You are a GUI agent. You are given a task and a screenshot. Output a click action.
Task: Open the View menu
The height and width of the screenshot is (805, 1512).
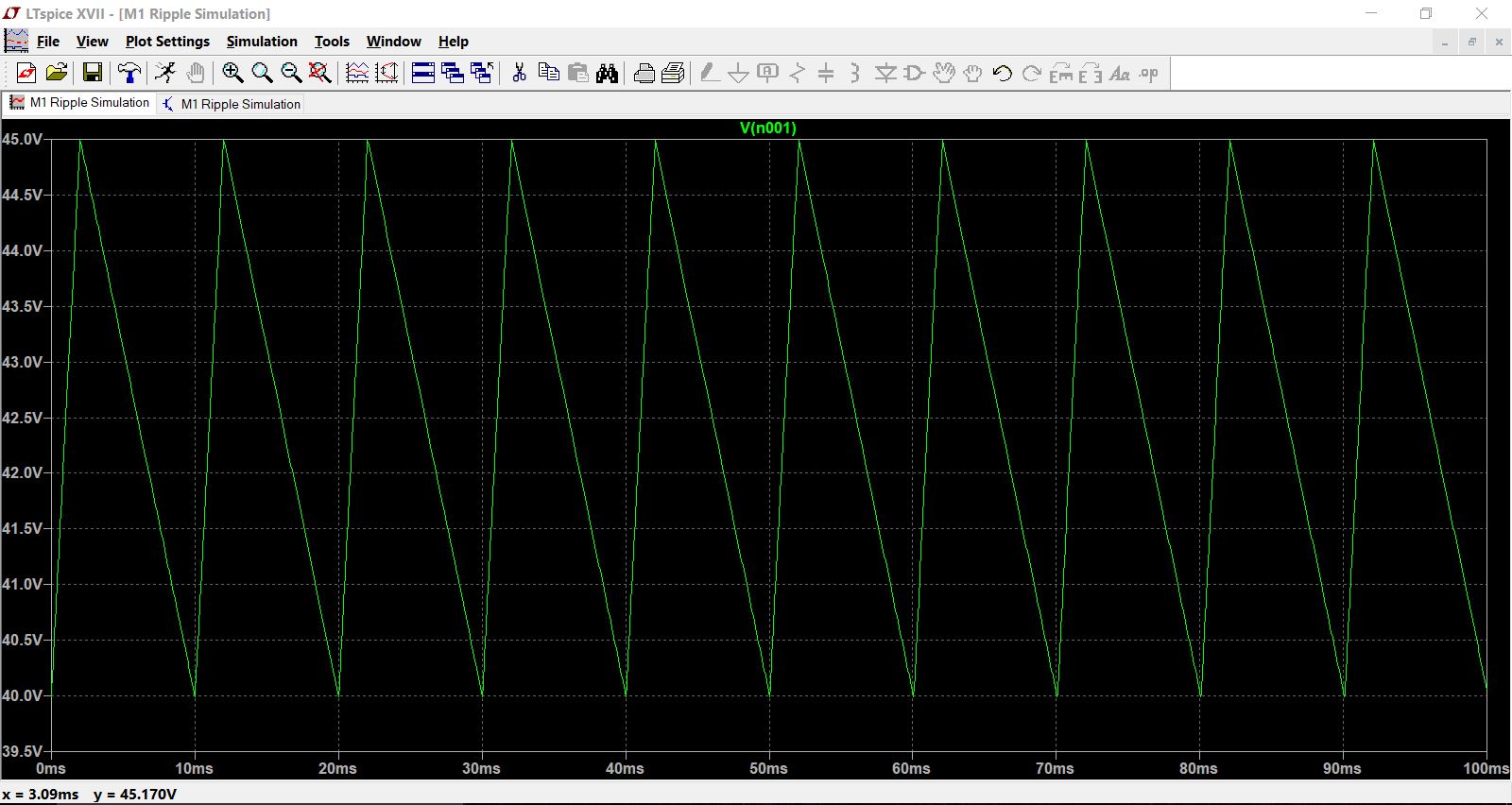pos(93,42)
